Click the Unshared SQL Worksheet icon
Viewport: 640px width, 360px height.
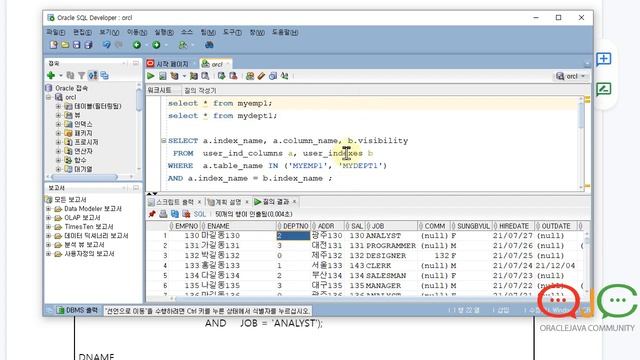click(x=250, y=76)
